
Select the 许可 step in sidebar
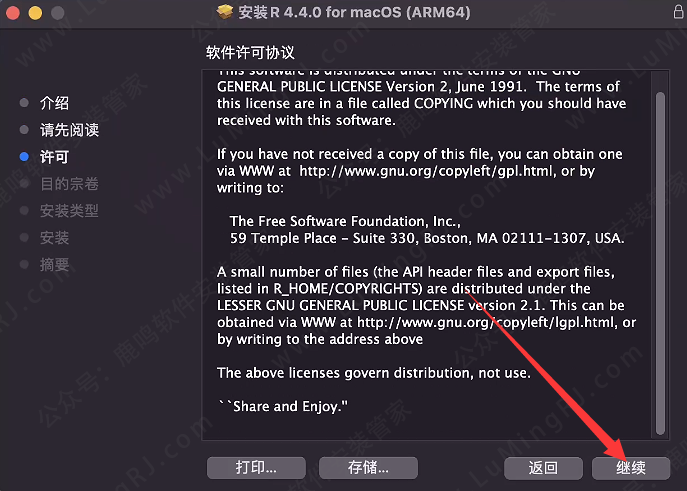(54, 157)
